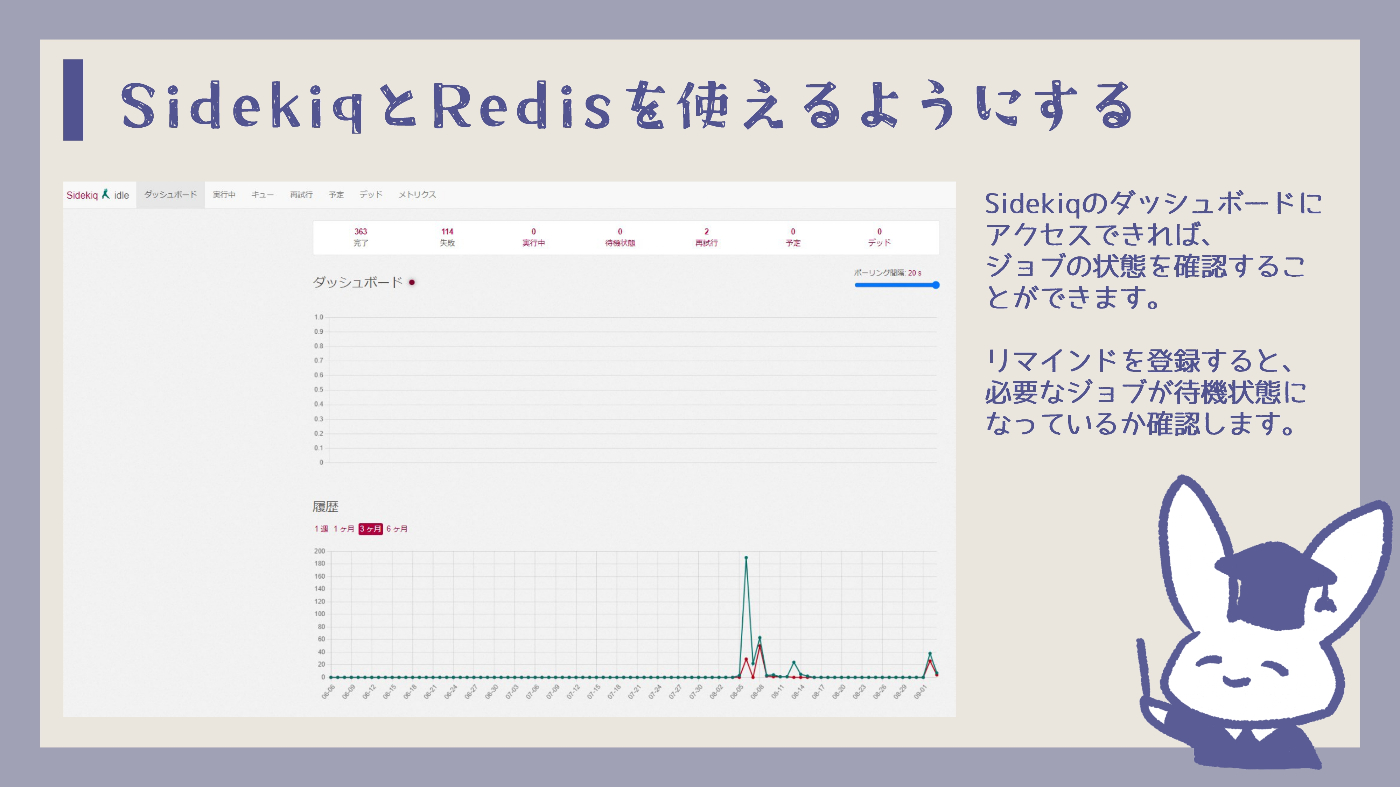
Task: Open the ダッシュボード tab
Action: [x=171, y=195]
